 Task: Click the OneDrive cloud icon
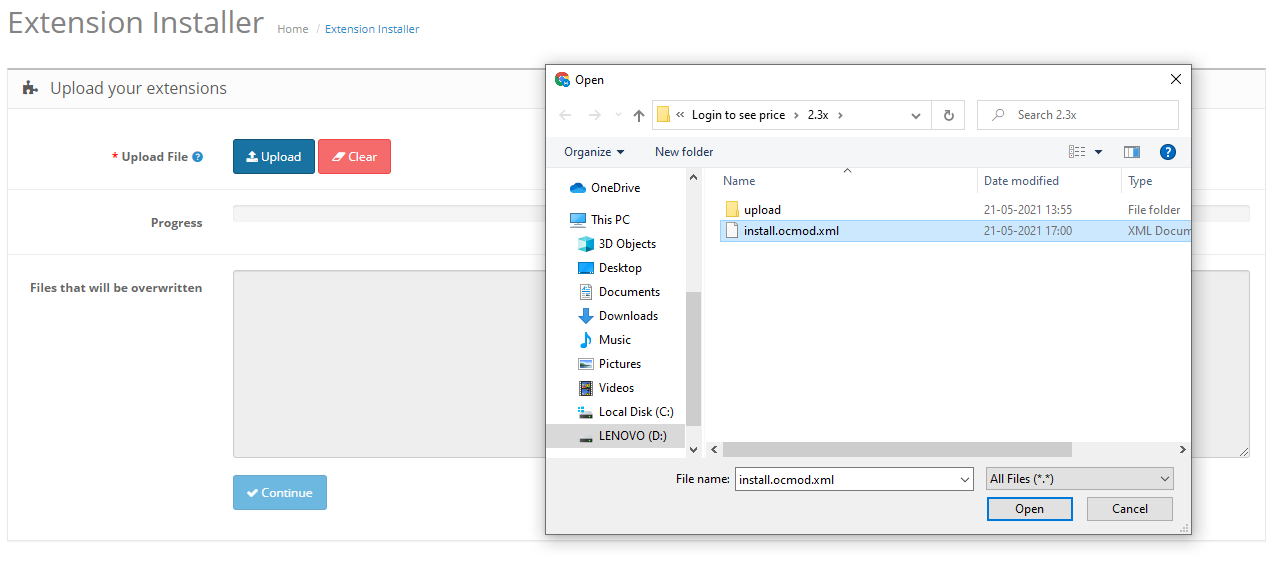[x=577, y=188]
